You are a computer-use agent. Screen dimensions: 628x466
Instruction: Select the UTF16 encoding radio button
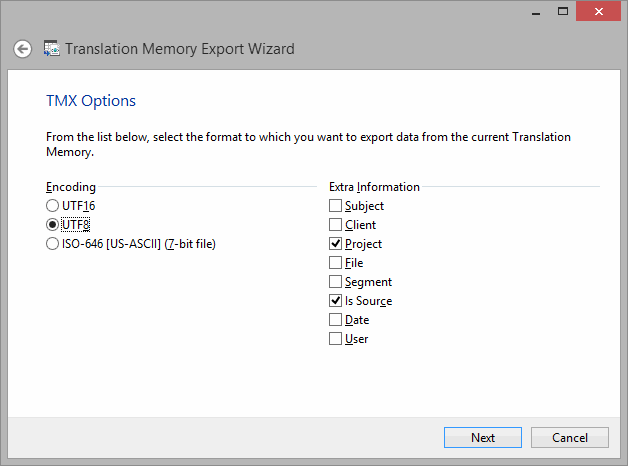pyautogui.click(x=52, y=206)
